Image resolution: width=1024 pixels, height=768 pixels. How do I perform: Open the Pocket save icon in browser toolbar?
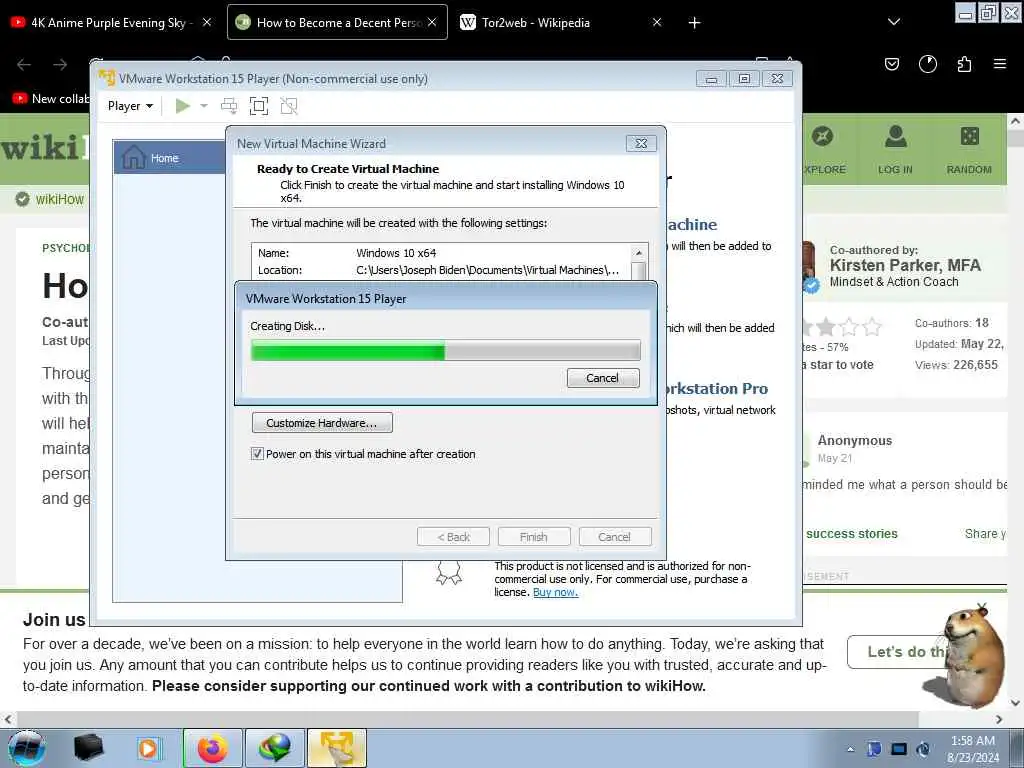pyautogui.click(x=891, y=64)
